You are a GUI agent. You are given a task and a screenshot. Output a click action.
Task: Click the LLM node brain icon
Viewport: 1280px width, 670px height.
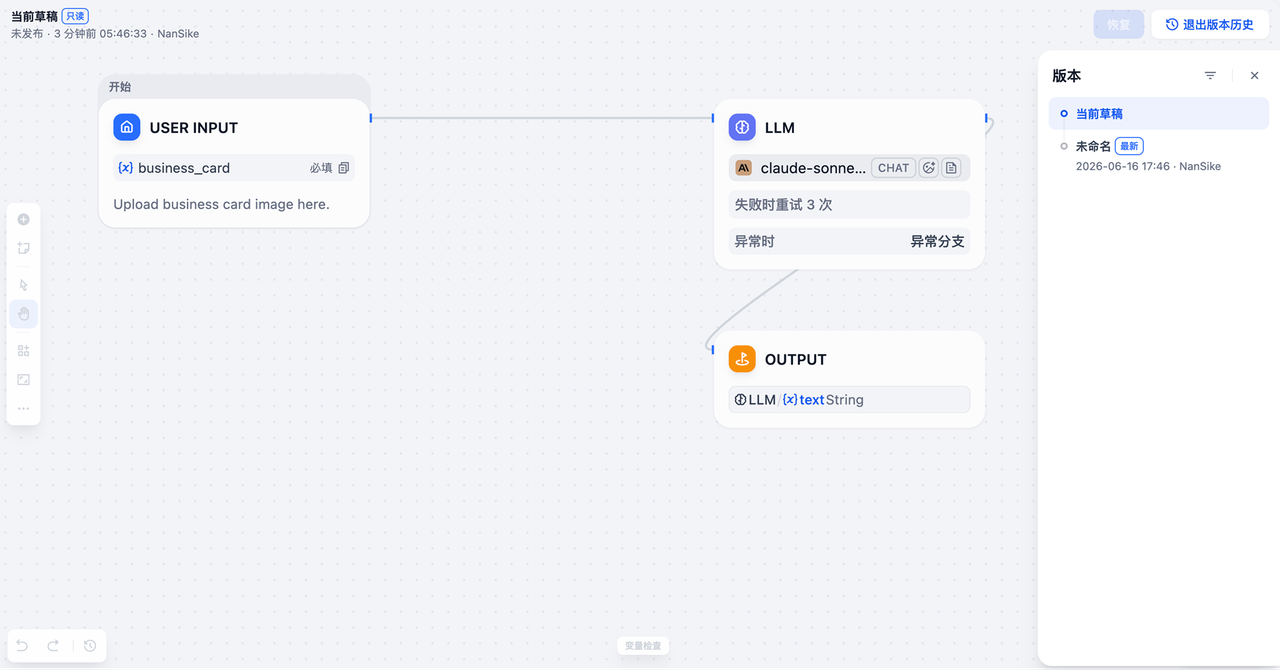pyautogui.click(x=742, y=127)
